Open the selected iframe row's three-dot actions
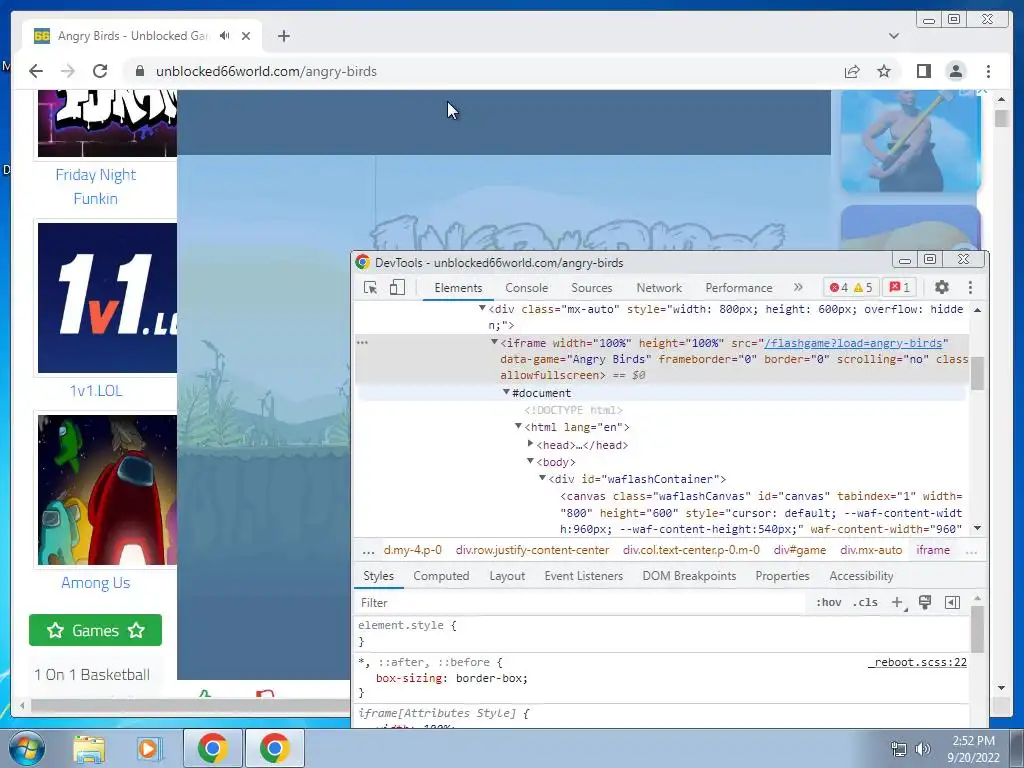 (x=362, y=342)
